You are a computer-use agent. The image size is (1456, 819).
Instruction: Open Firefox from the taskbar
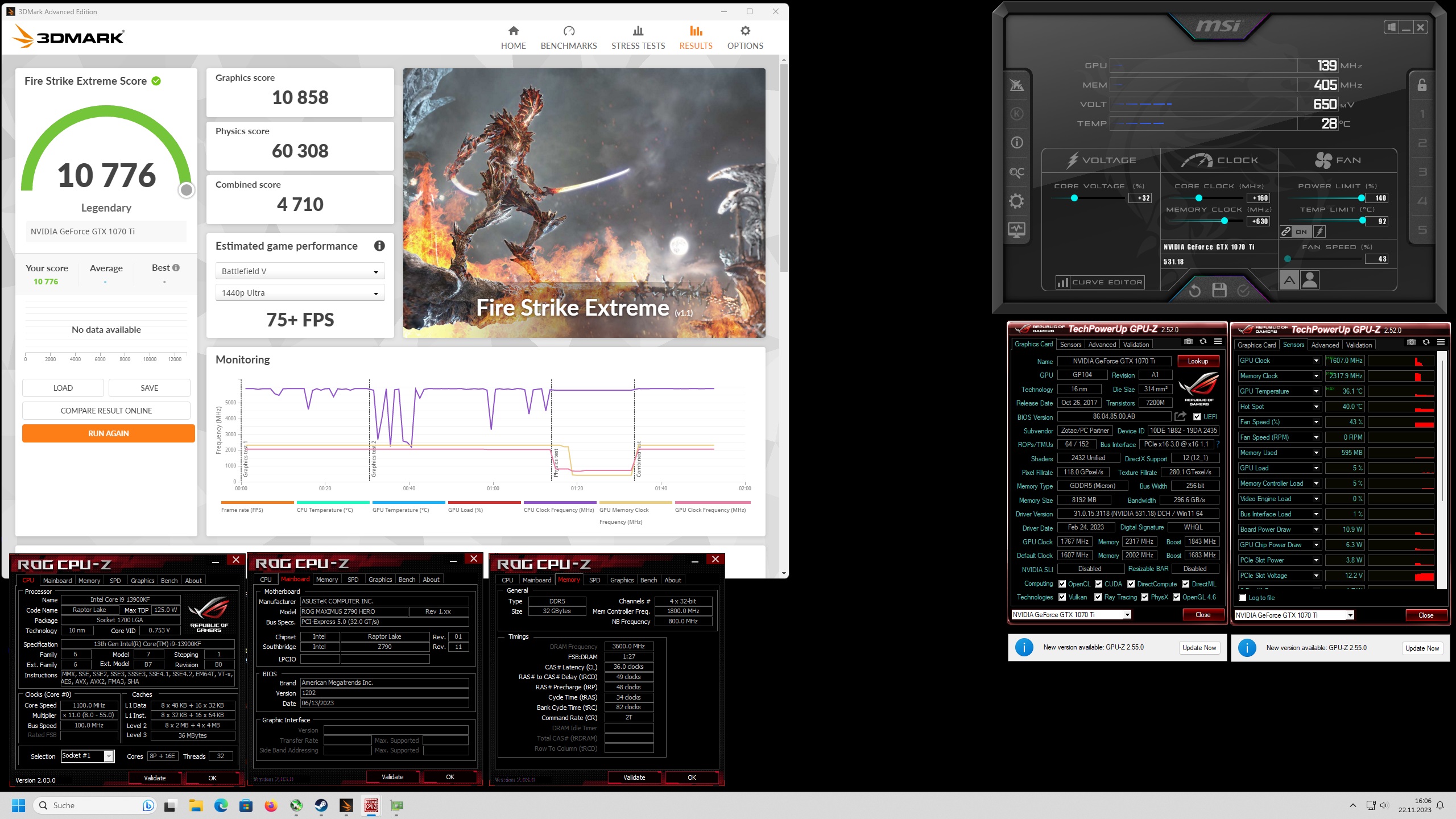tap(271, 805)
